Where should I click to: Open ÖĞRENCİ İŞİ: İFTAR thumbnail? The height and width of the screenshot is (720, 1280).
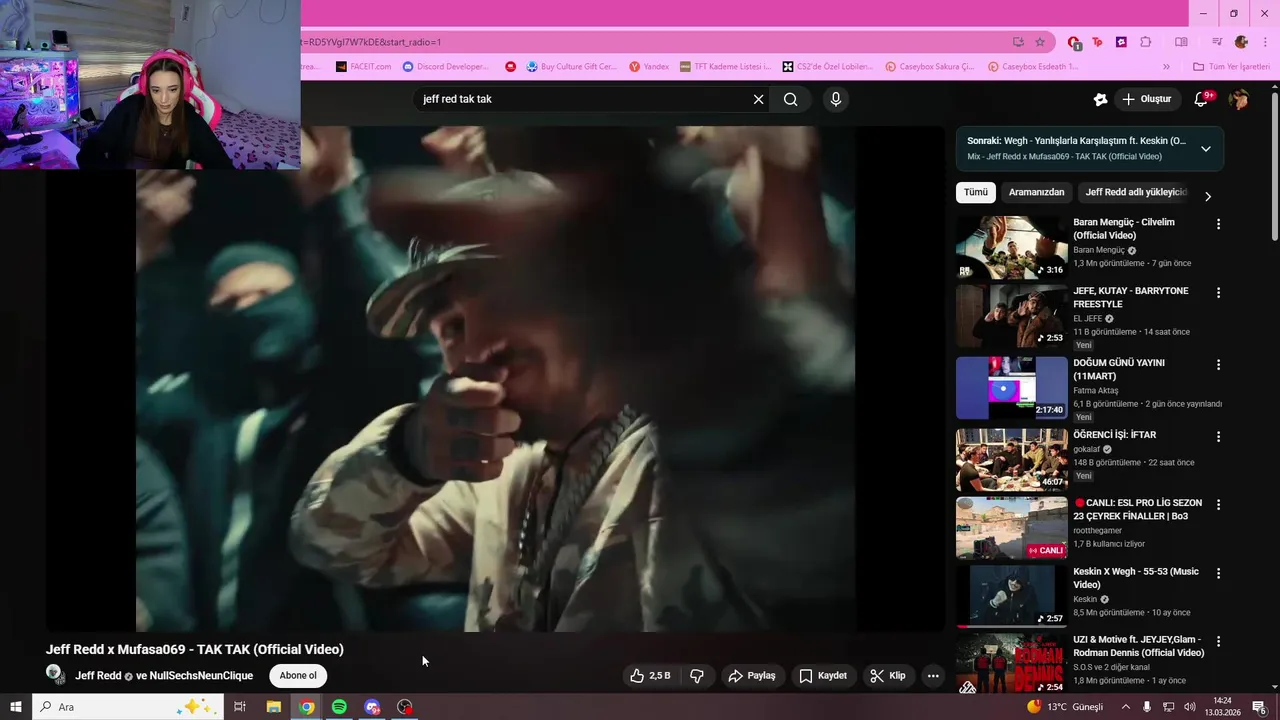click(x=1011, y=460)
